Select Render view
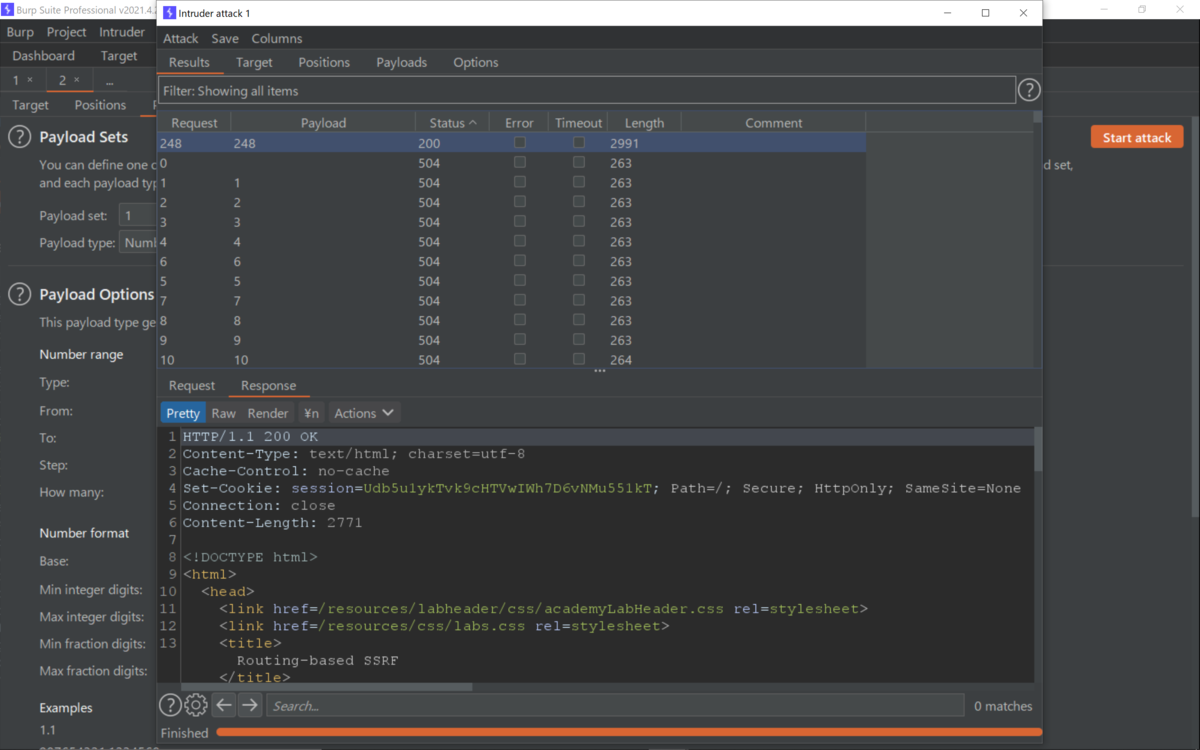This screenshot has height=750, width=1200. (x=268, y=413)
